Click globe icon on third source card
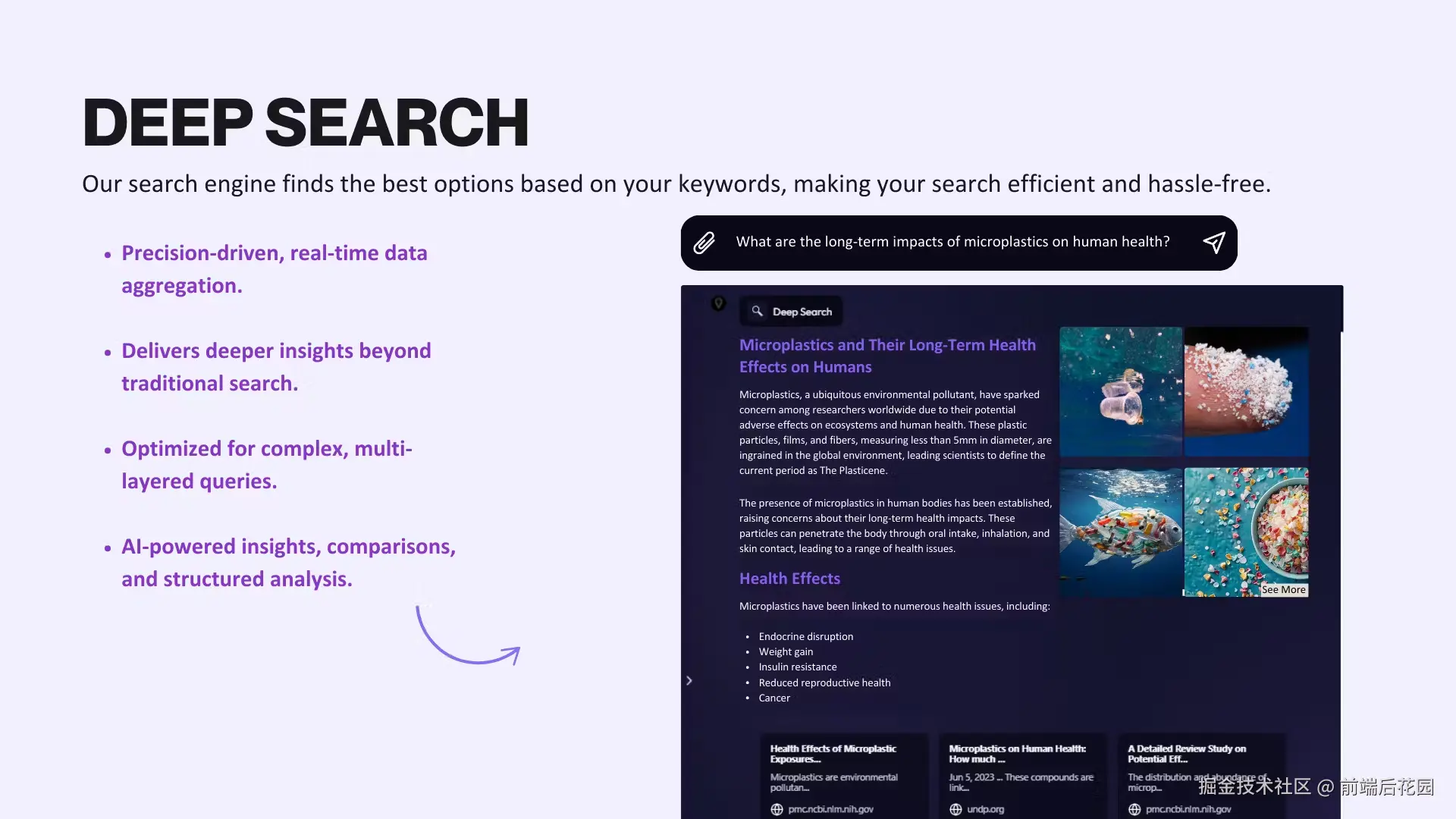Image resolution: width=1456 pixels, height=819 pixels. (1134, 809)
